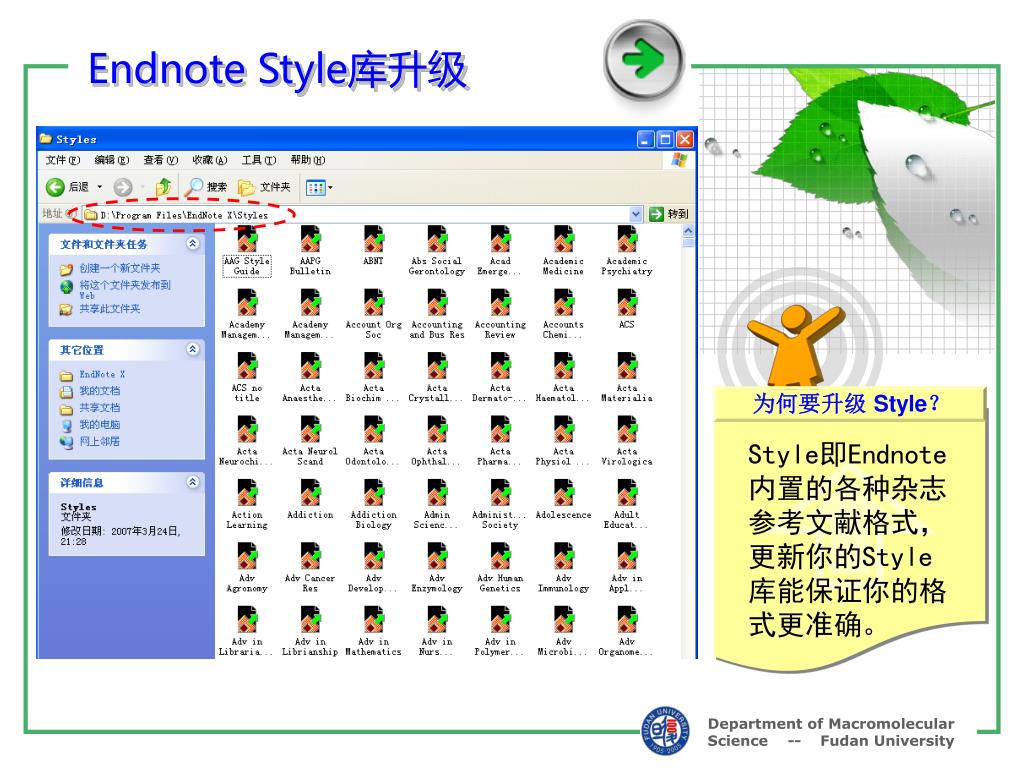Screen dimensions: 1024x768
Task: Click the Back (后退) toolbar button
Action: tap(67, 187)
